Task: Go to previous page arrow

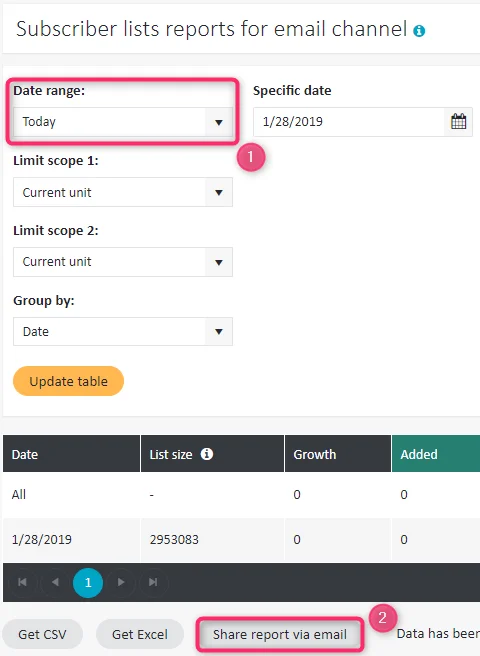Action: (55, 582)
